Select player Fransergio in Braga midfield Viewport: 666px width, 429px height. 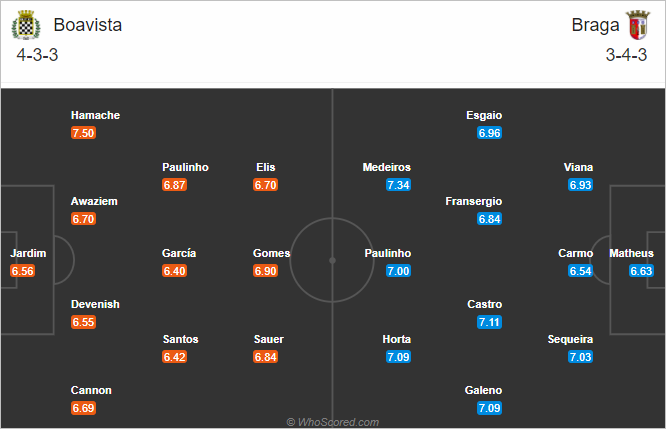pos(473,201)
